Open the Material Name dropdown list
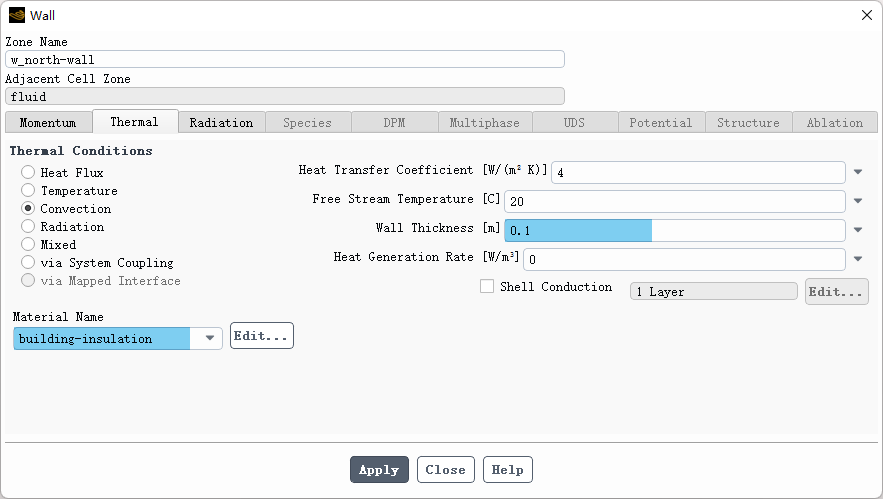The height and width of the screenshot is (499, 883). coord(209,338)
